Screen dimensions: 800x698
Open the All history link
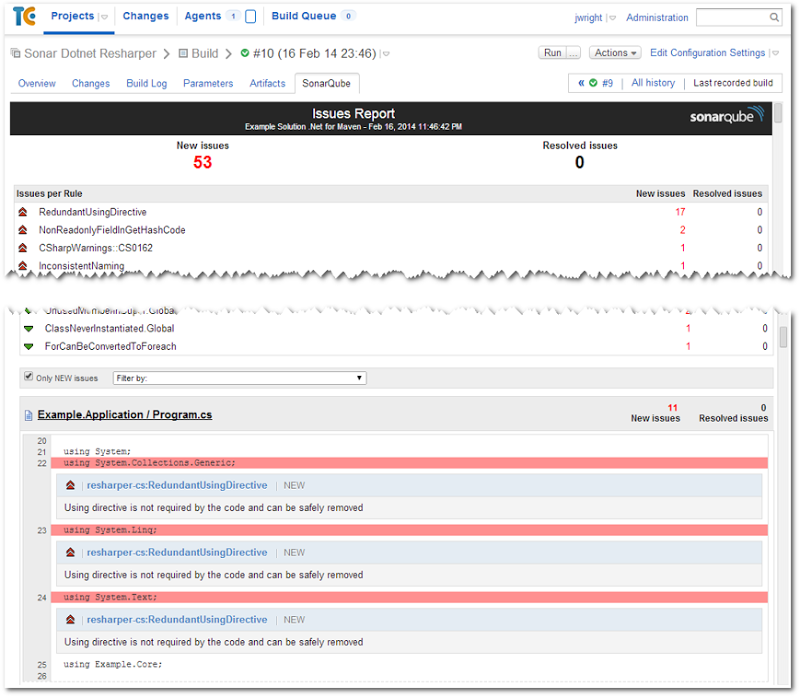(653, 83)
